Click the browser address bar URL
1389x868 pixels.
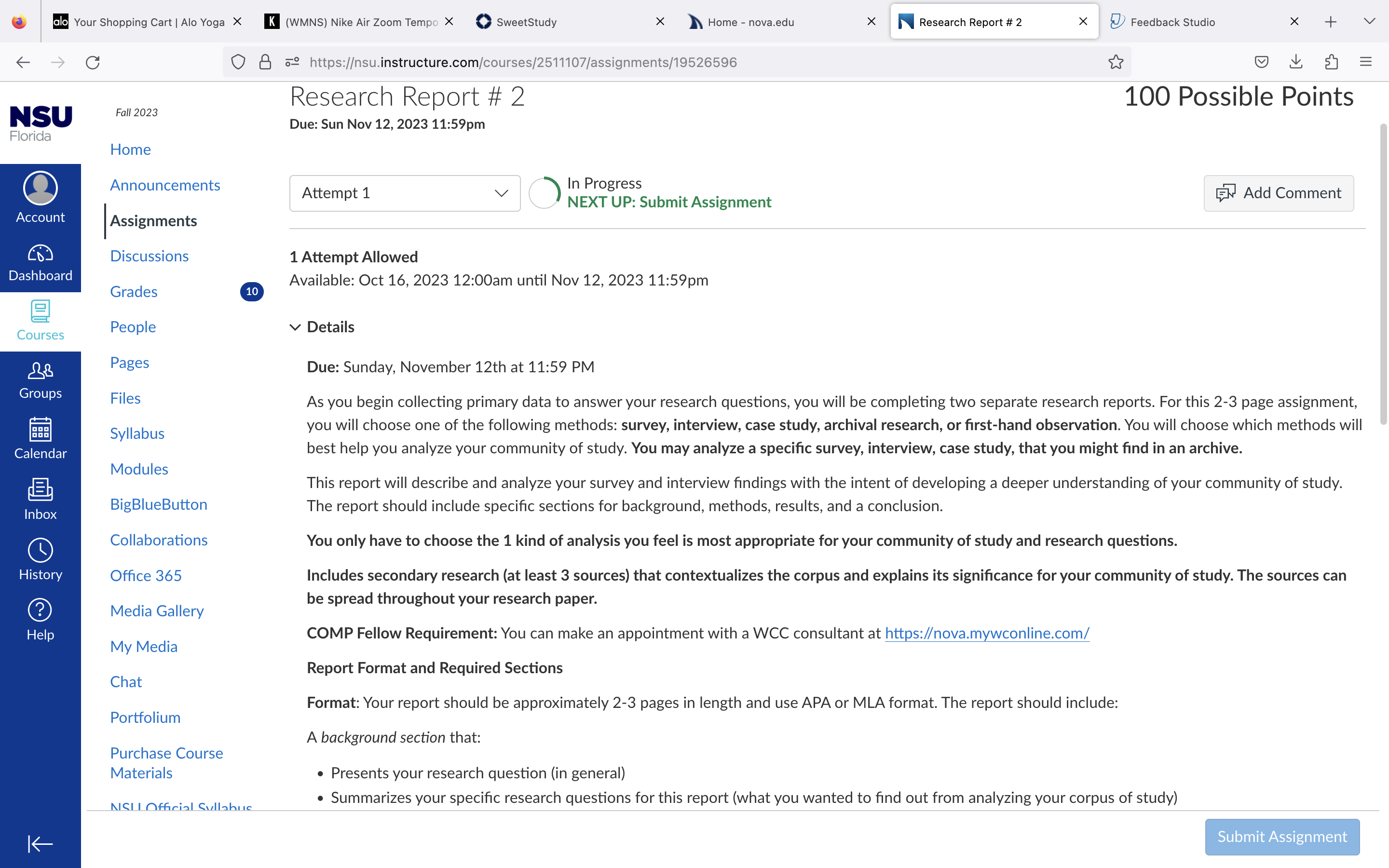[x=523, y=62]
